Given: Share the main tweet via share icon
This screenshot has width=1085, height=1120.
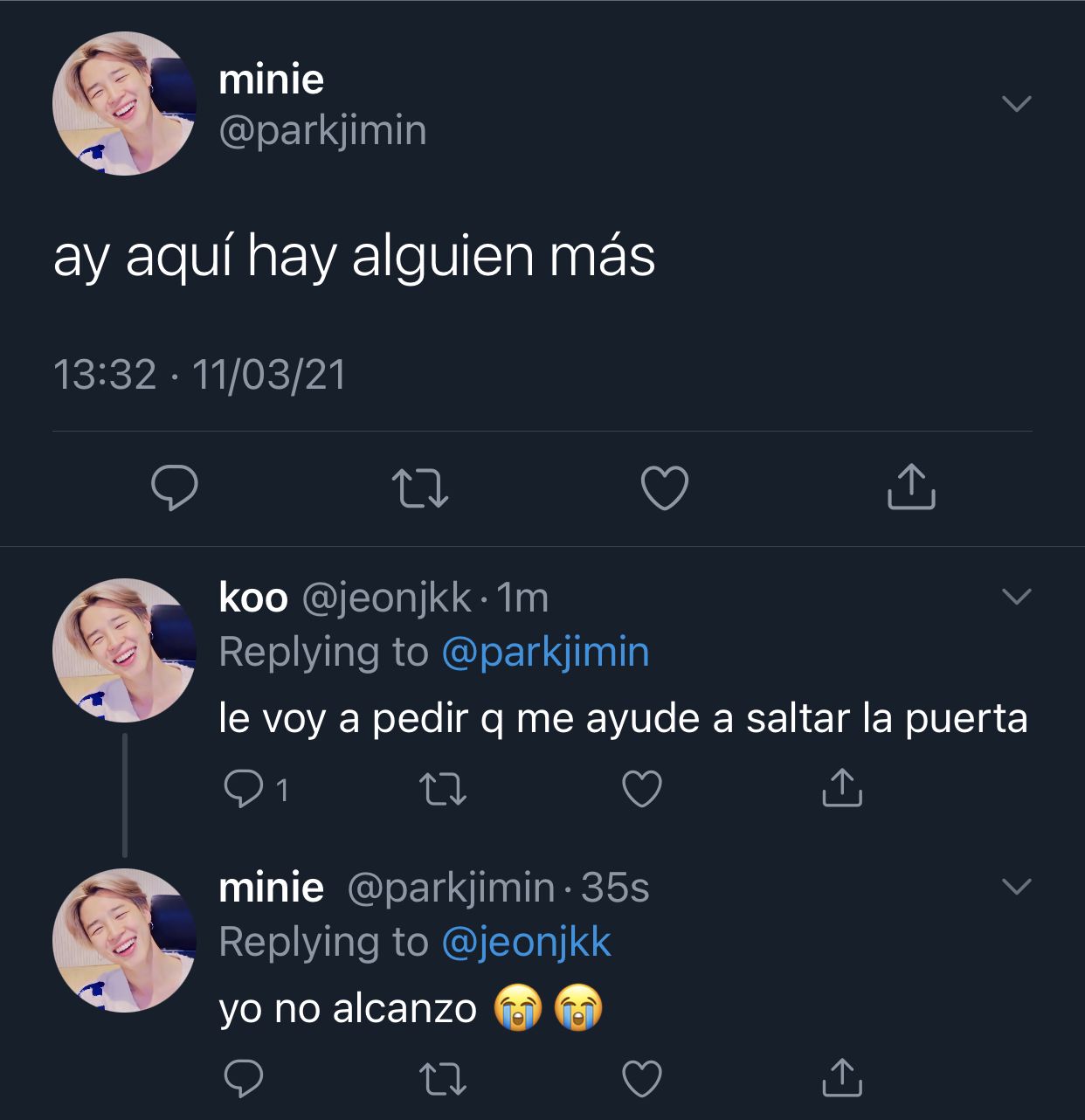Looking at the screenshot, I should [911, 487].
